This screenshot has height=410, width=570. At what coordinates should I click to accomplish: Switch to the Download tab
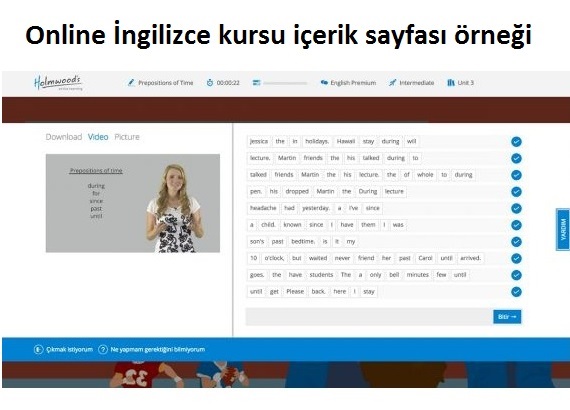(64, 137)
